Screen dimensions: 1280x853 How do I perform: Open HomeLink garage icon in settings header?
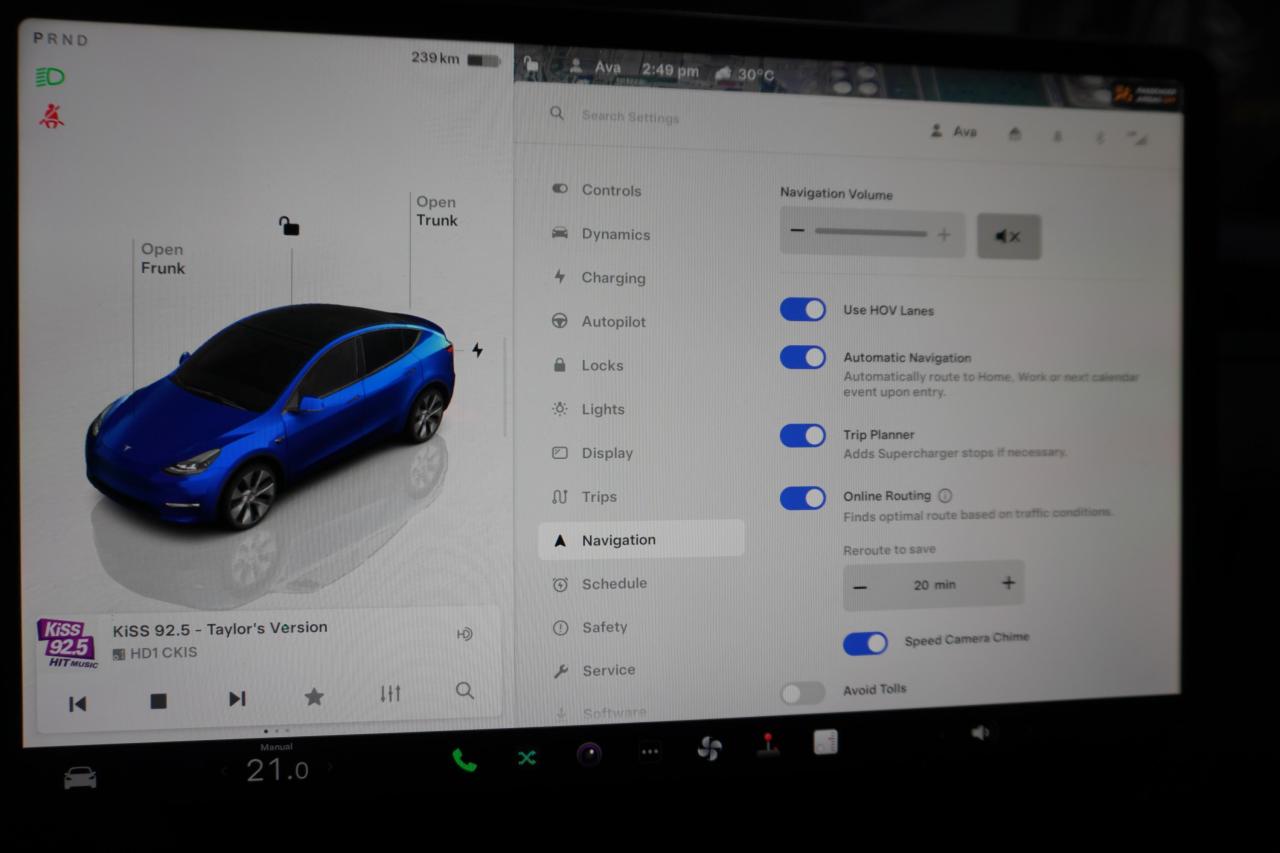(1015, 134)
